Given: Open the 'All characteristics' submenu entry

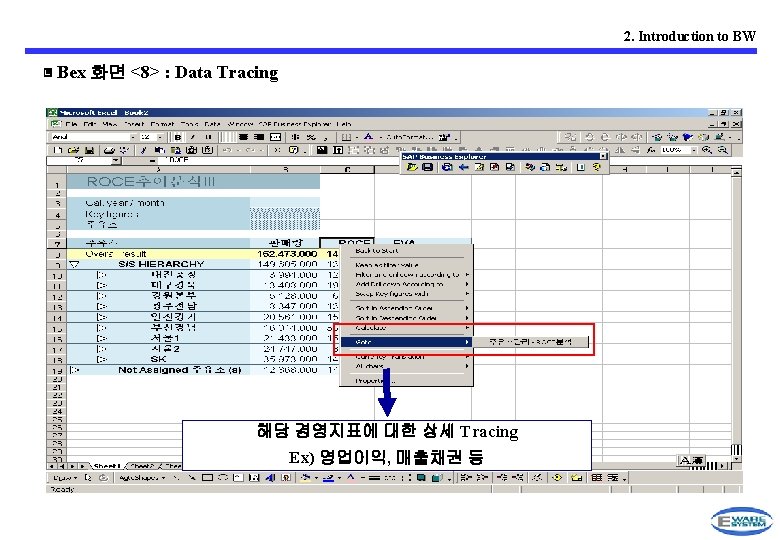Looking at the screenshot, I should point(406,366).
